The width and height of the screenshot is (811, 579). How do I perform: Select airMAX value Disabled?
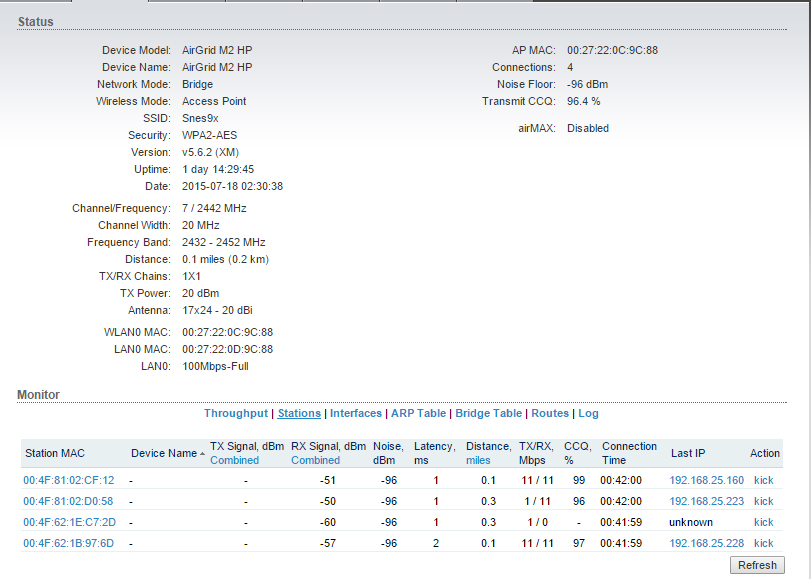click(x=588, y=128)
